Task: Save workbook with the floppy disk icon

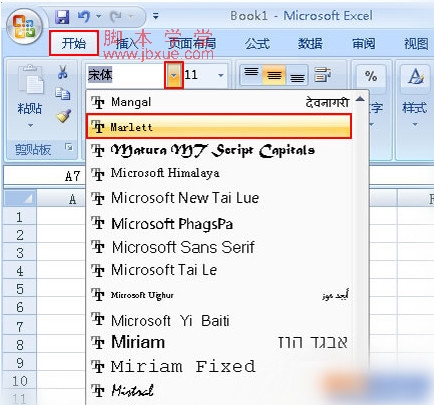Action: pyautogui.click(x=62, y=16)
